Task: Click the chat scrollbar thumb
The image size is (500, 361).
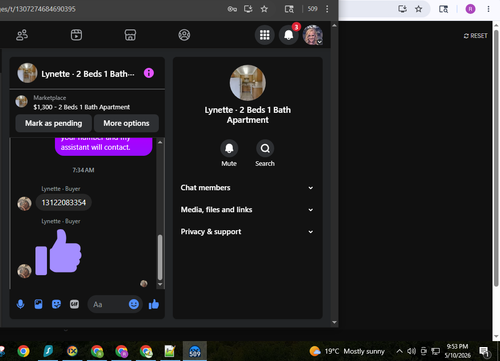Action: coord(160,257)
